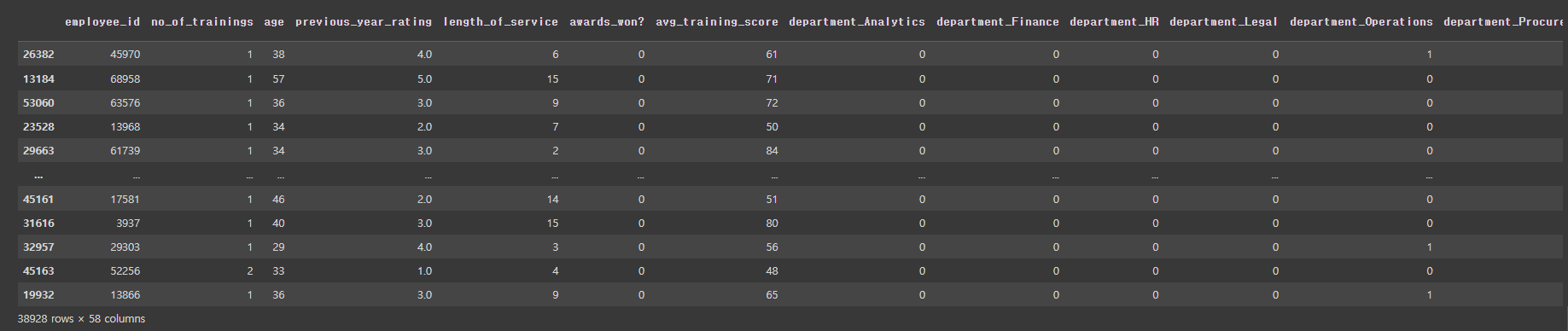The height and width of the screenshot is (331, 1568).
Task: Click avg_training_score 50 in row 23528
Action: pyautogui.click(x=772, y=126)
